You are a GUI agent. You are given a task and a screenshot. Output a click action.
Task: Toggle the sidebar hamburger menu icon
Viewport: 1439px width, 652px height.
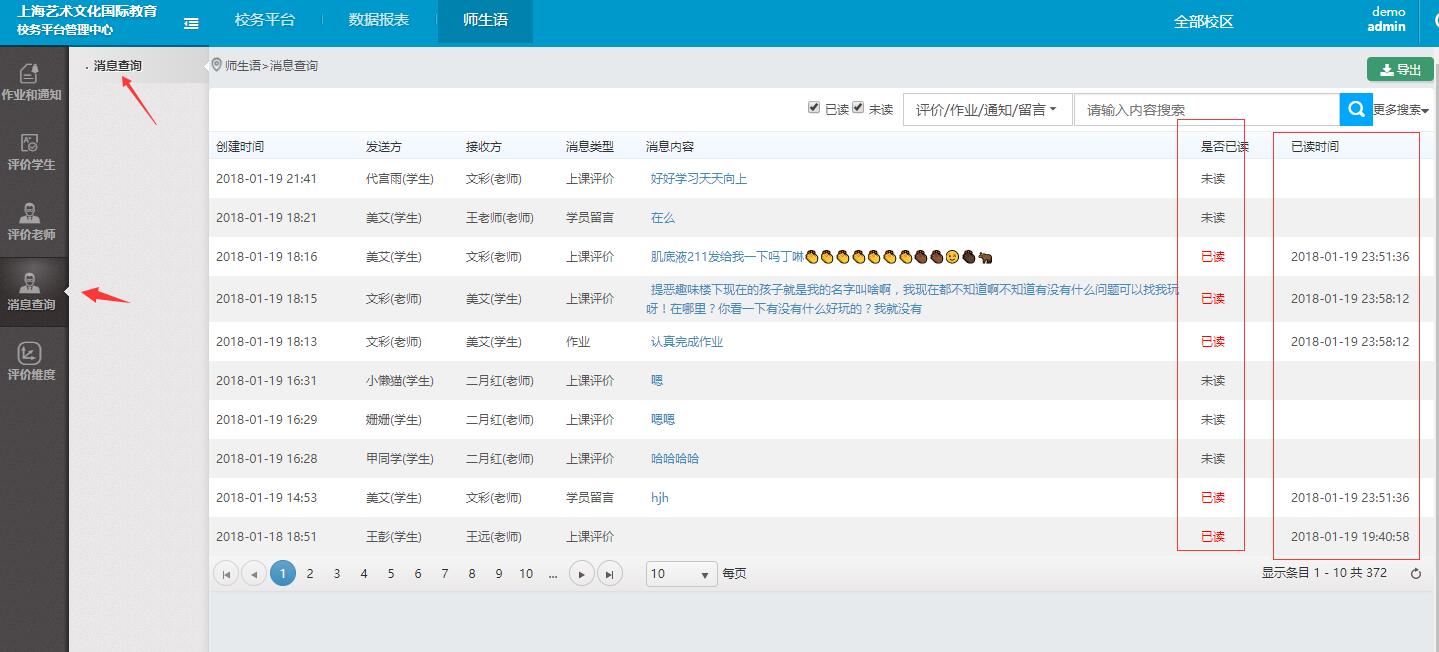click(191, 23)
